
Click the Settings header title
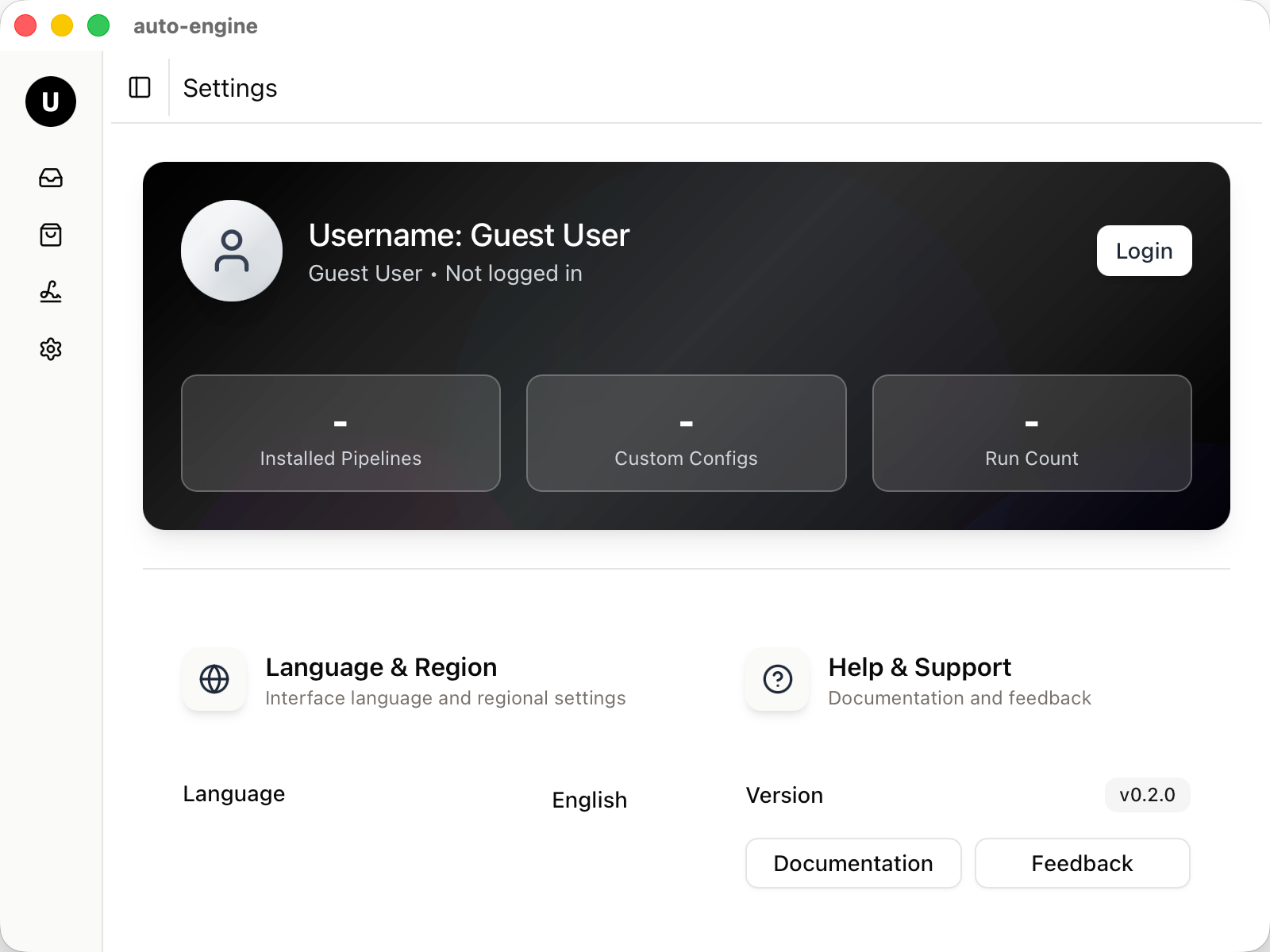click(229, 88)
